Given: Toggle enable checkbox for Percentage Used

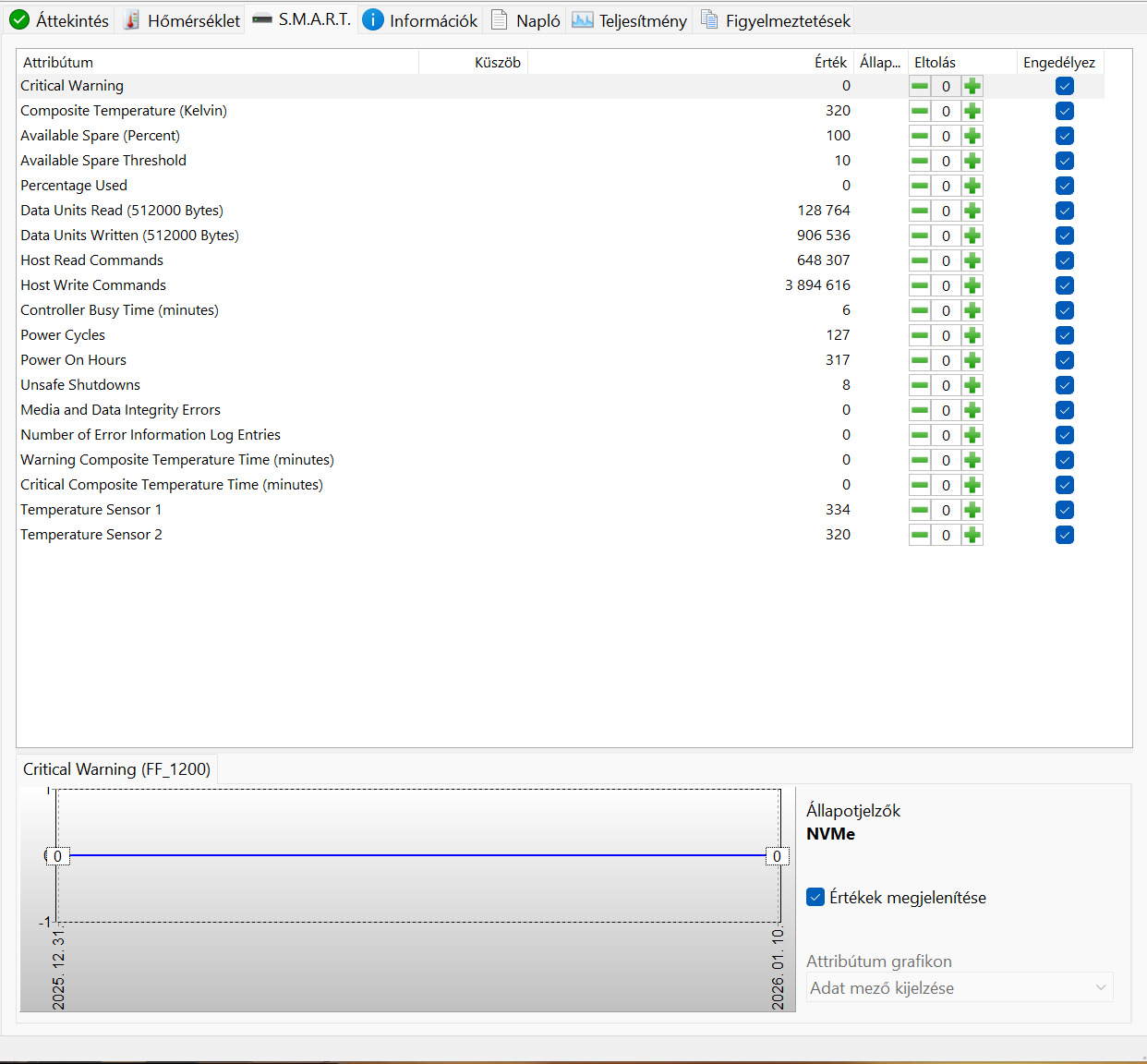Looking at the screenshot, I should (1065, 186).
